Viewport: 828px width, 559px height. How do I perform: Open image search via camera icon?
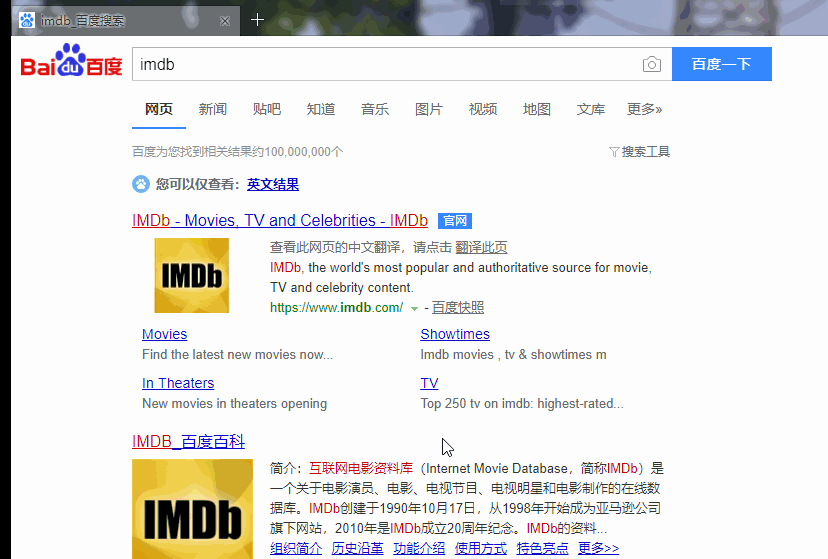pyautogui.click(x=652, y=64)
